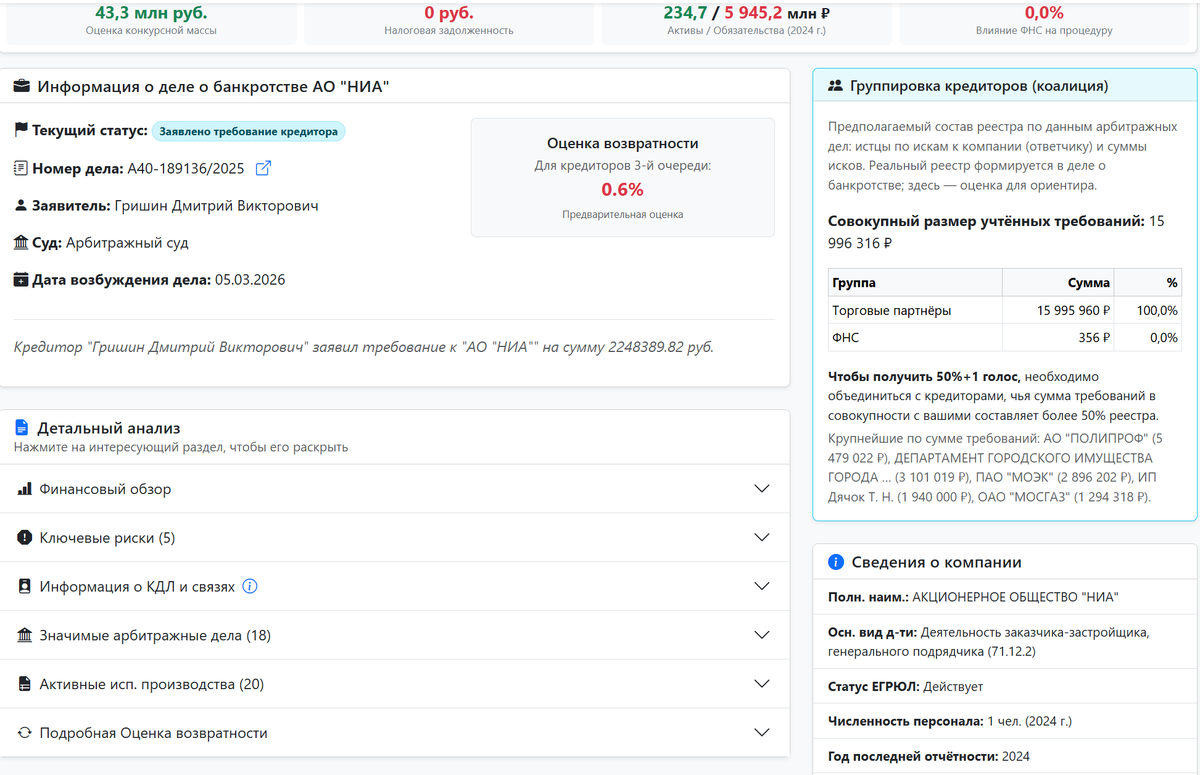
Task: Click the Статус ЕГРЮЛ: Действует line
Action: point(905,687)
